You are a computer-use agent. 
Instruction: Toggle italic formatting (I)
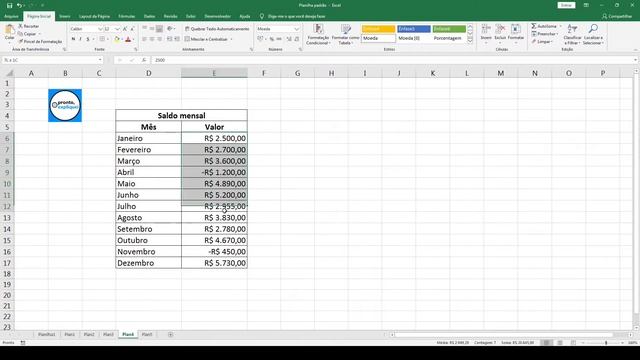click(x=80, y=39)
